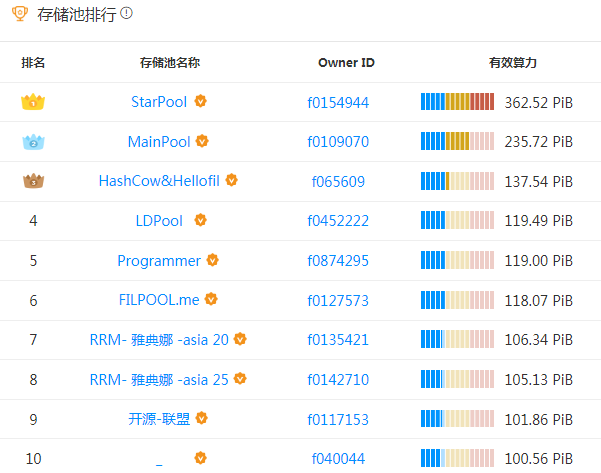Viewport: 601px width, 473px height.
Task: Open owner ID f0117153
Action: click(338, 419)
